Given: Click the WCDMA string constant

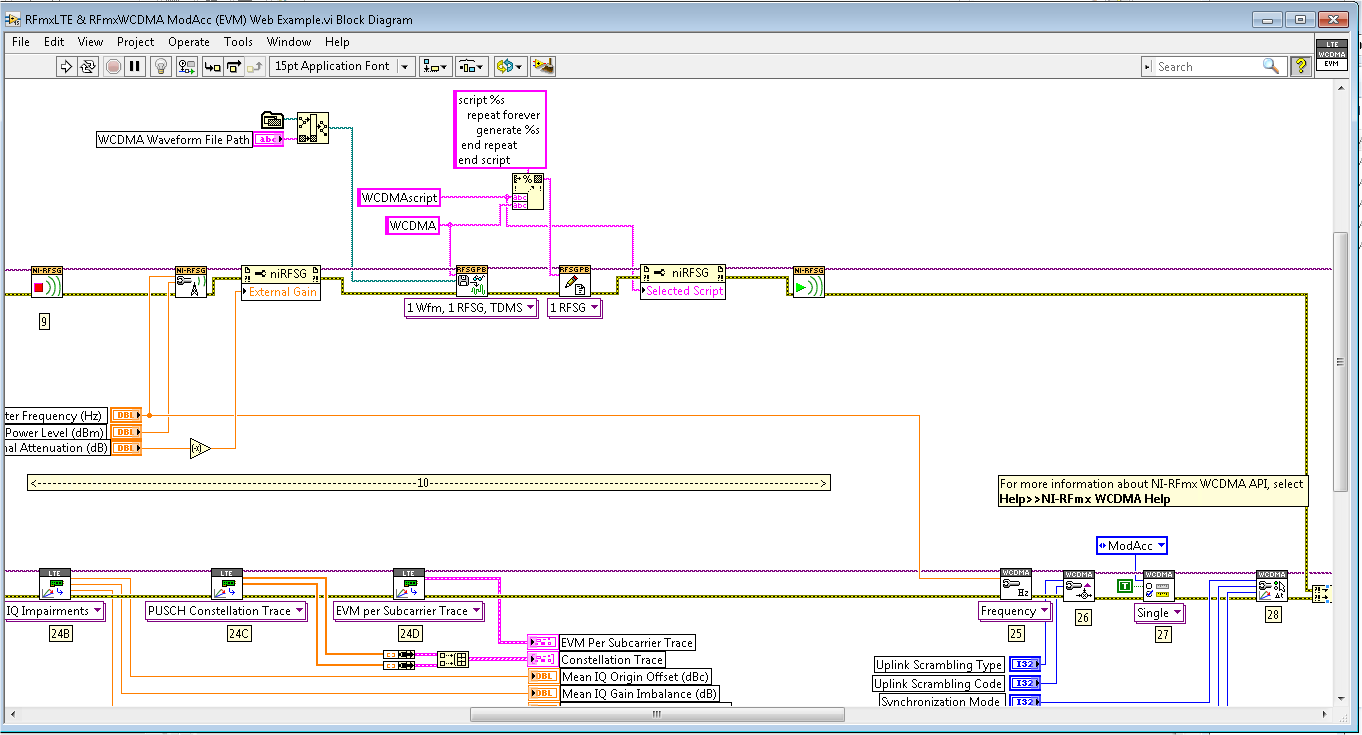Looking at the screenshot, I should (x=413, y=226).
